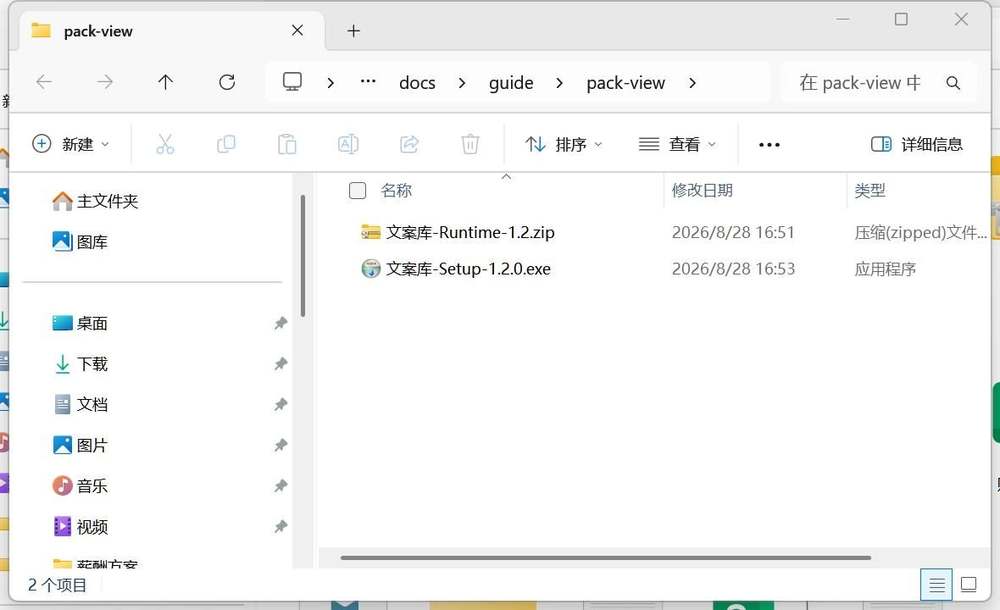1000x610 pixels.
Task: Unpin 下载 using its pin icon
Action: [x=281, y=364]
